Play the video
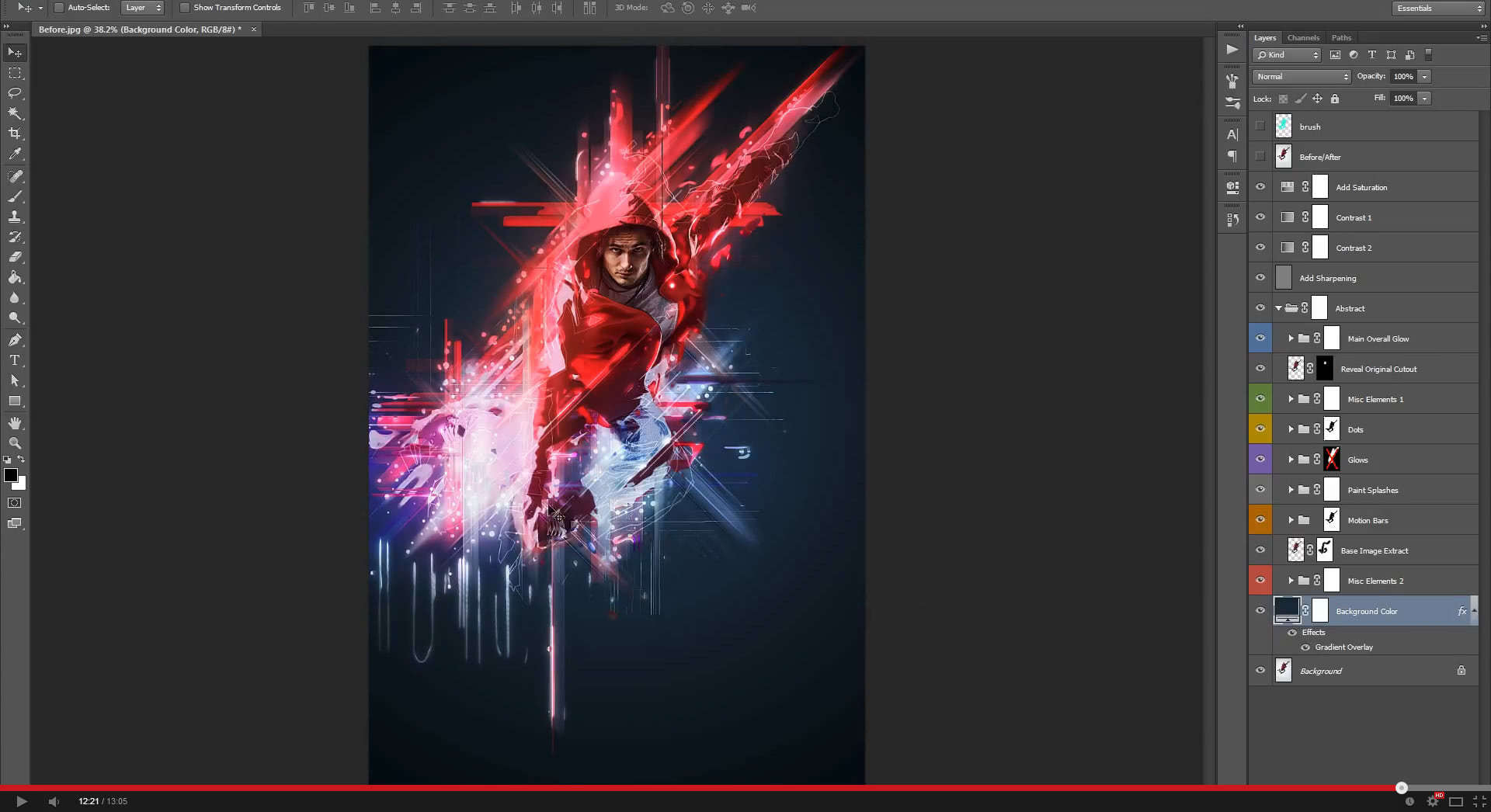This screenshot has width=1491, height=812. (x=22, y=801)
